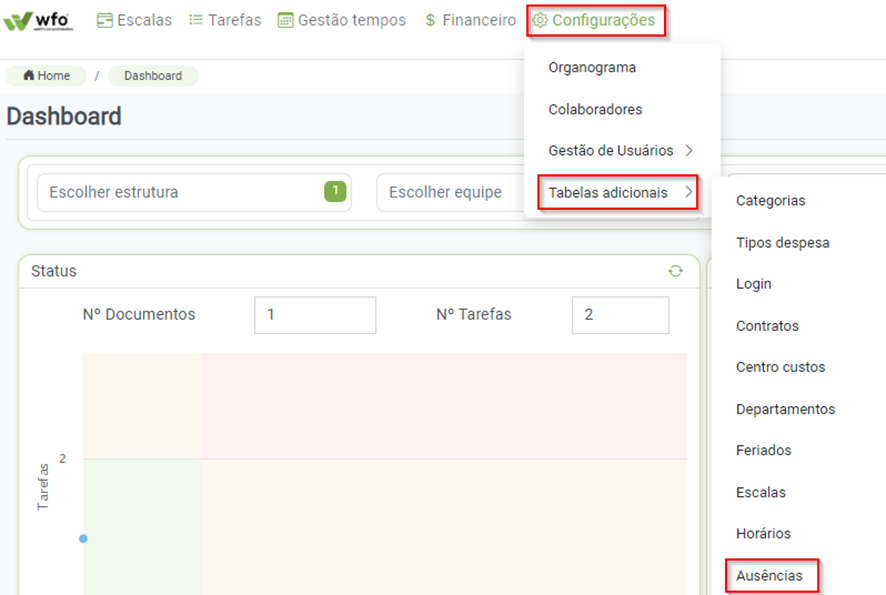Open the Escolher equipe dropdown
The image size is (886, 595).
(446, 192)
